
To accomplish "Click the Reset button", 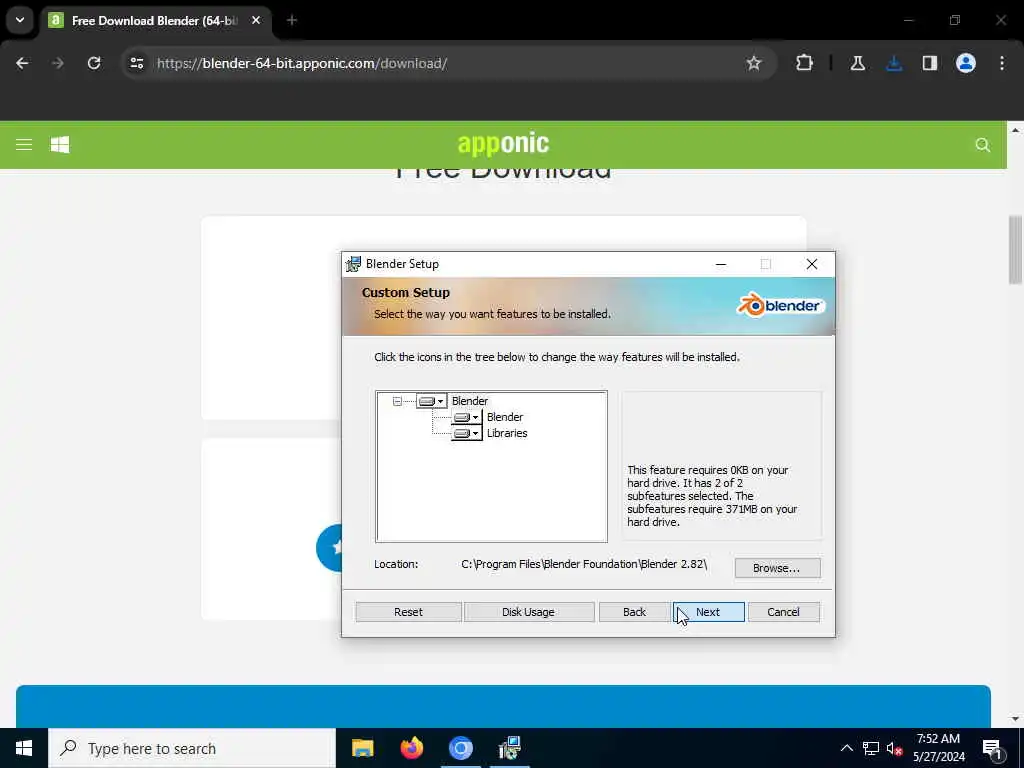I will 408,612.
